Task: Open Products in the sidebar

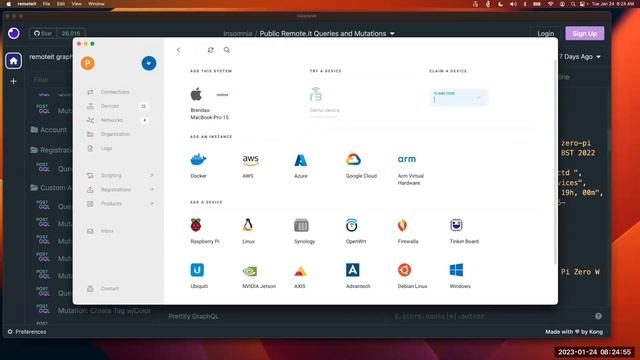Action: point(111,204)
